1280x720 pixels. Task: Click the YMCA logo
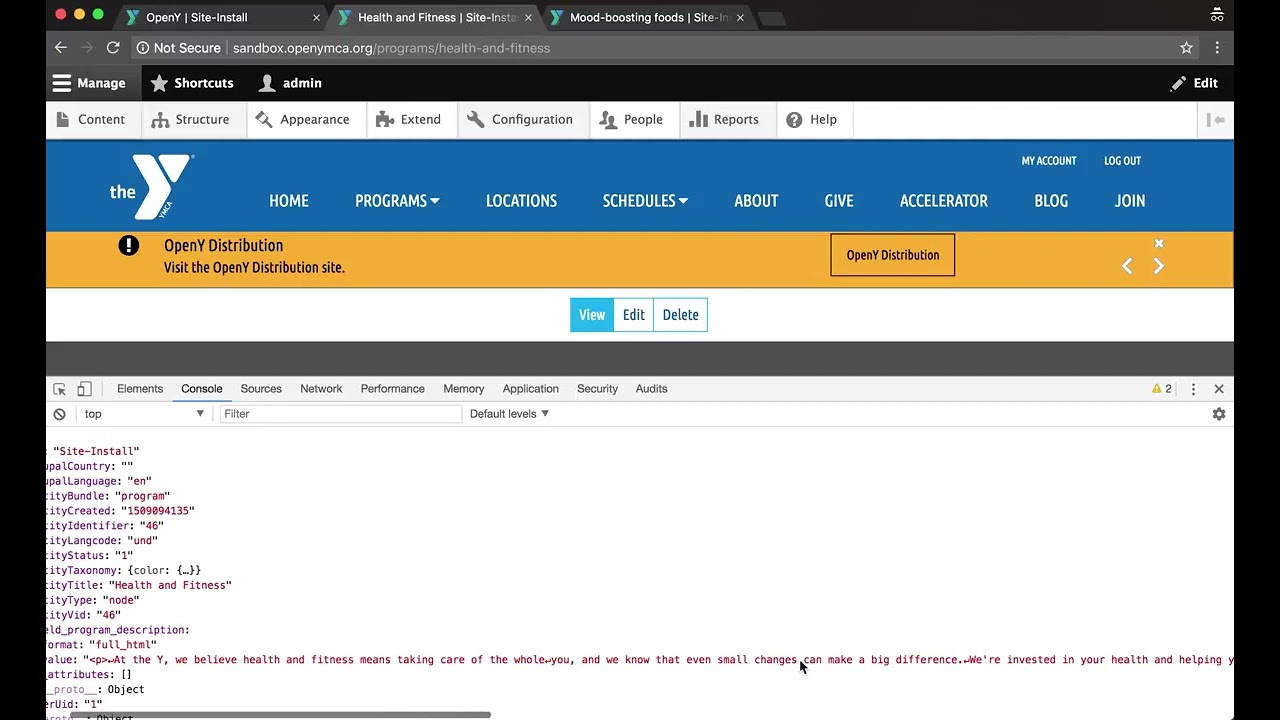point(152,186)
